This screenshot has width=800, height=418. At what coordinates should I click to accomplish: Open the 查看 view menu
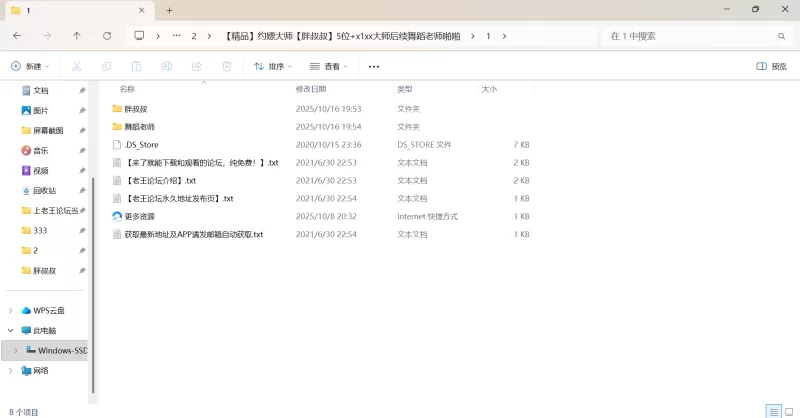329,67
